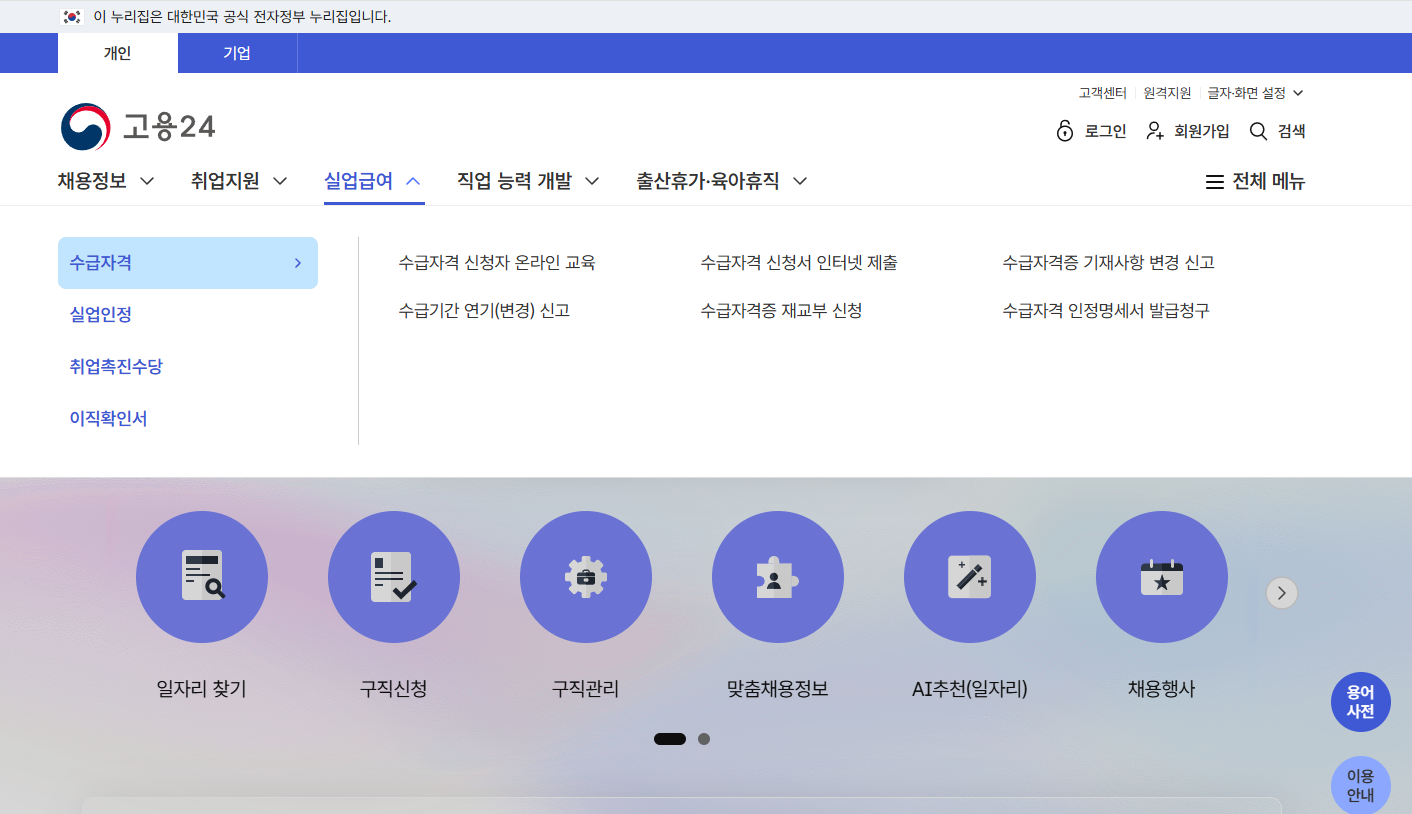Select the second carousel indicator dot
Image resolution: width=1412 pixels, height=814 pixels.
coord(704,739)
